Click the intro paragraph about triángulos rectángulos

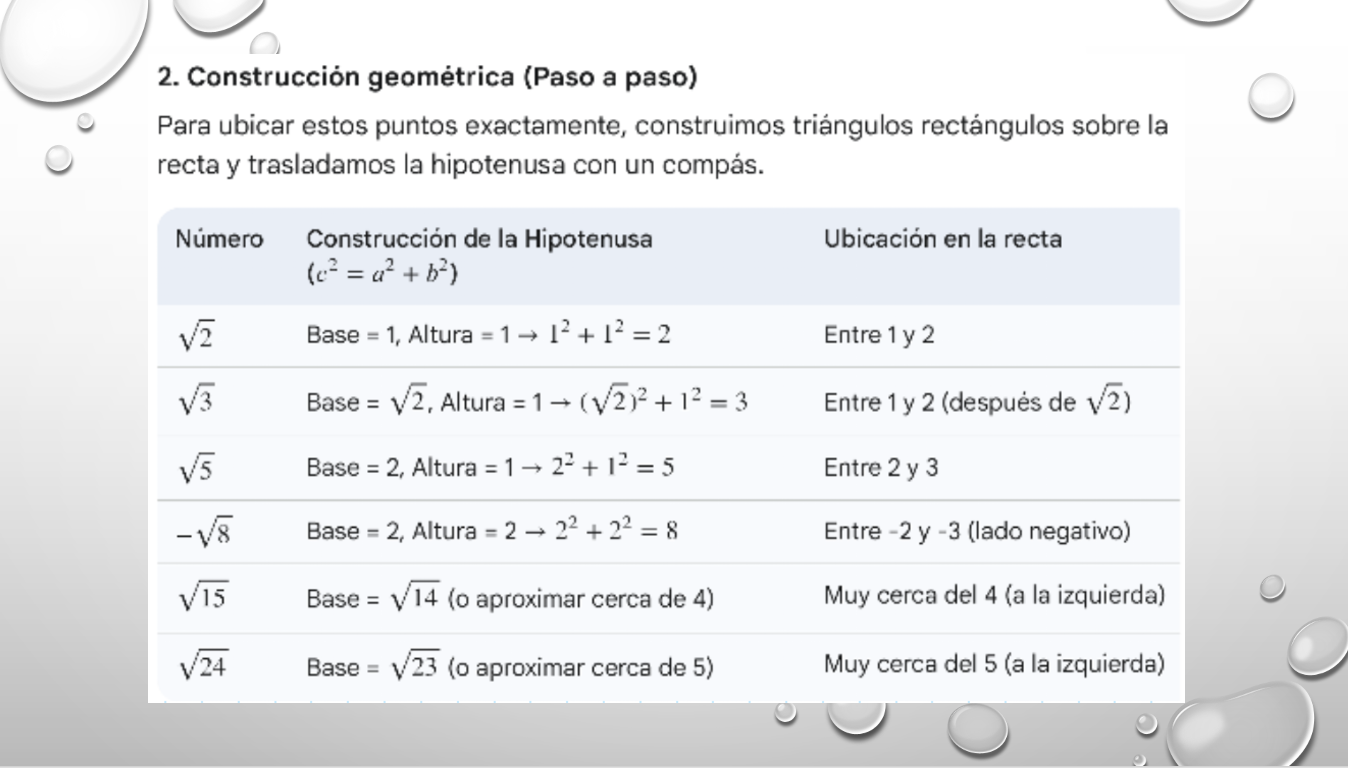pyautogui.click(x=664, y=146)
